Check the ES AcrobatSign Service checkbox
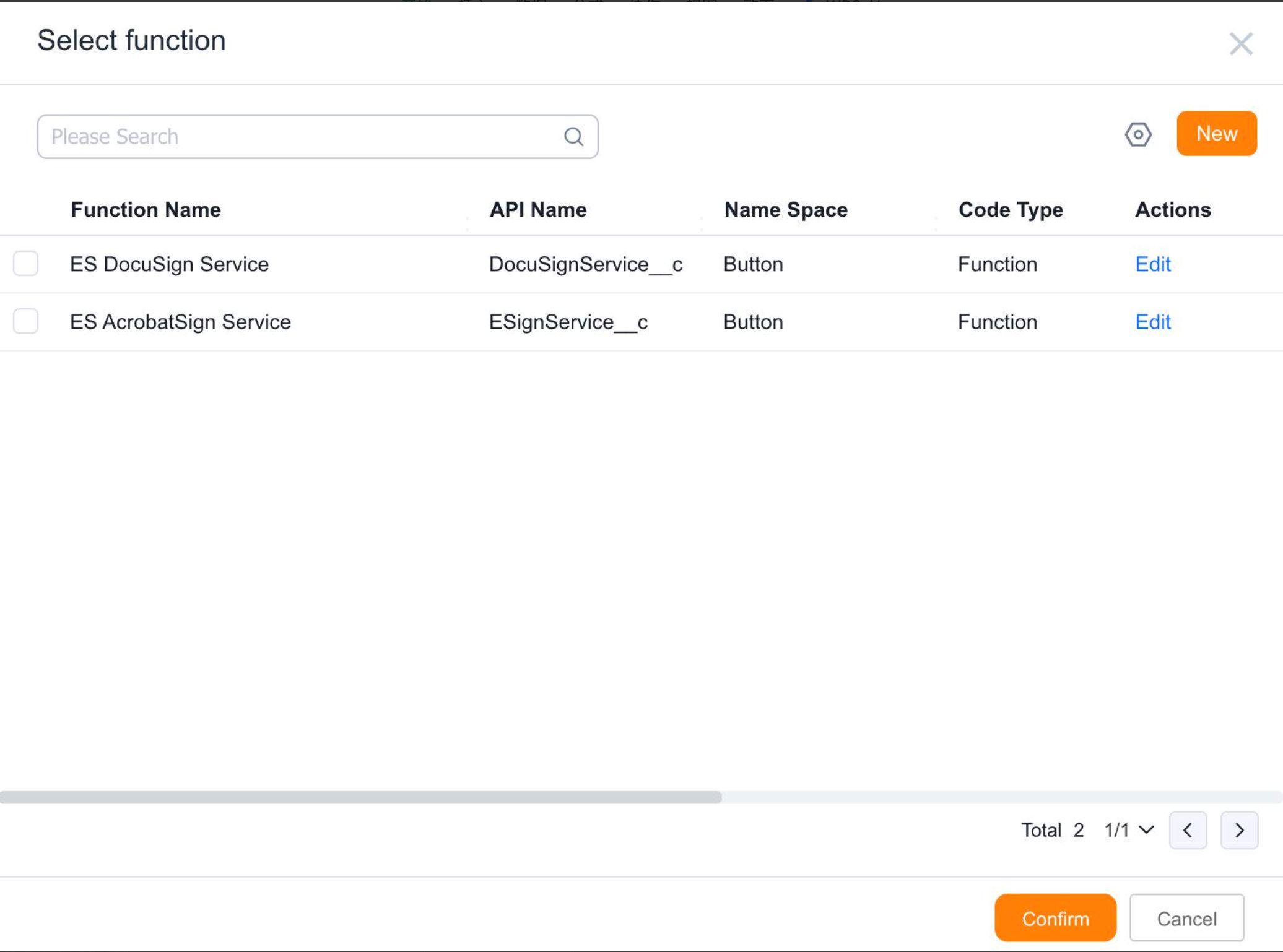 tap(25, 321)
